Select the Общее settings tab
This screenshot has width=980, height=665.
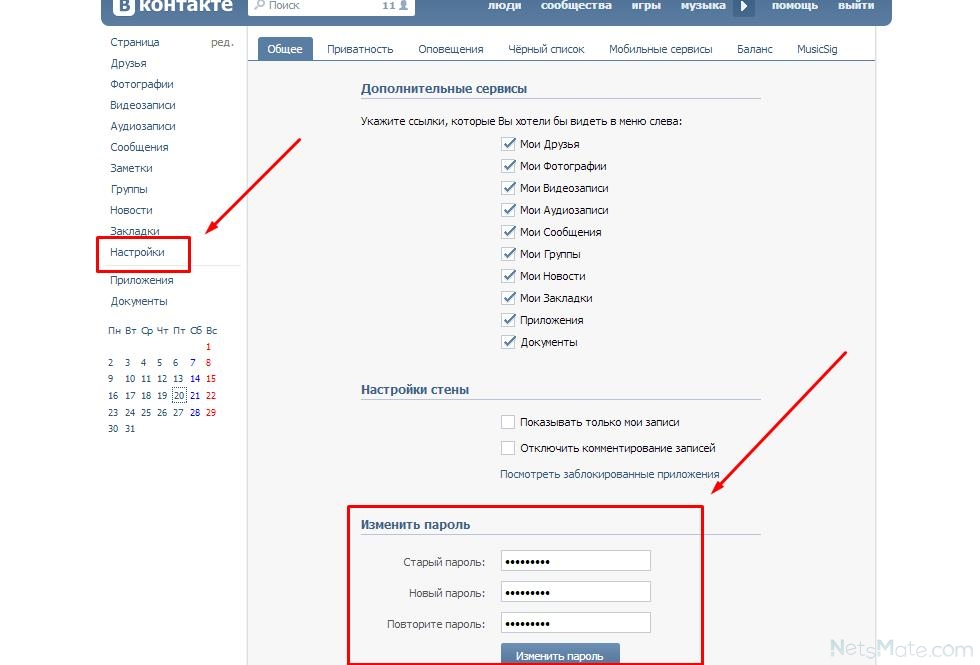pyautogui.click(x=285, y=49)
